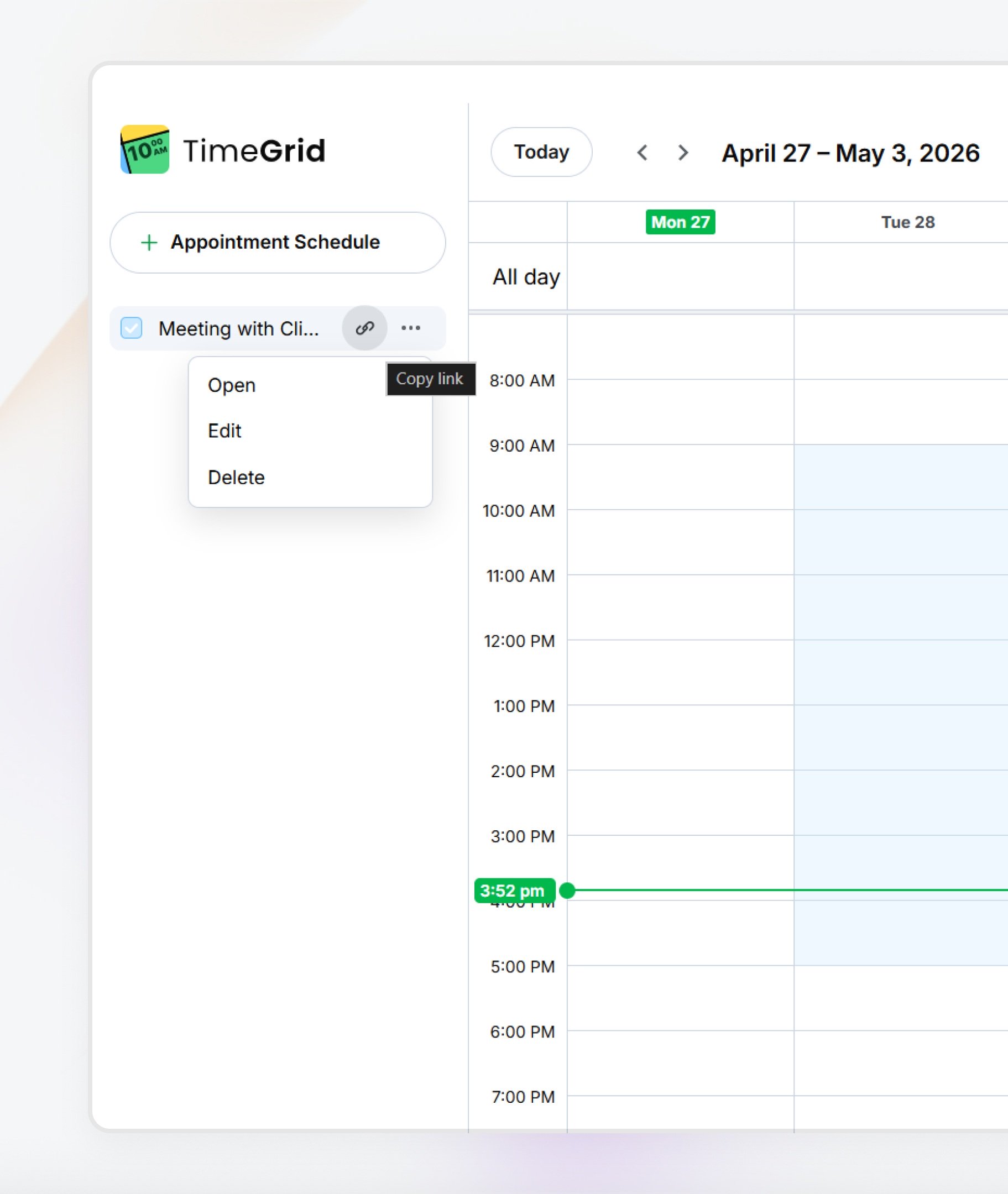
Task: Click the 7:00 PM time label
Action: click(523, 1097)
